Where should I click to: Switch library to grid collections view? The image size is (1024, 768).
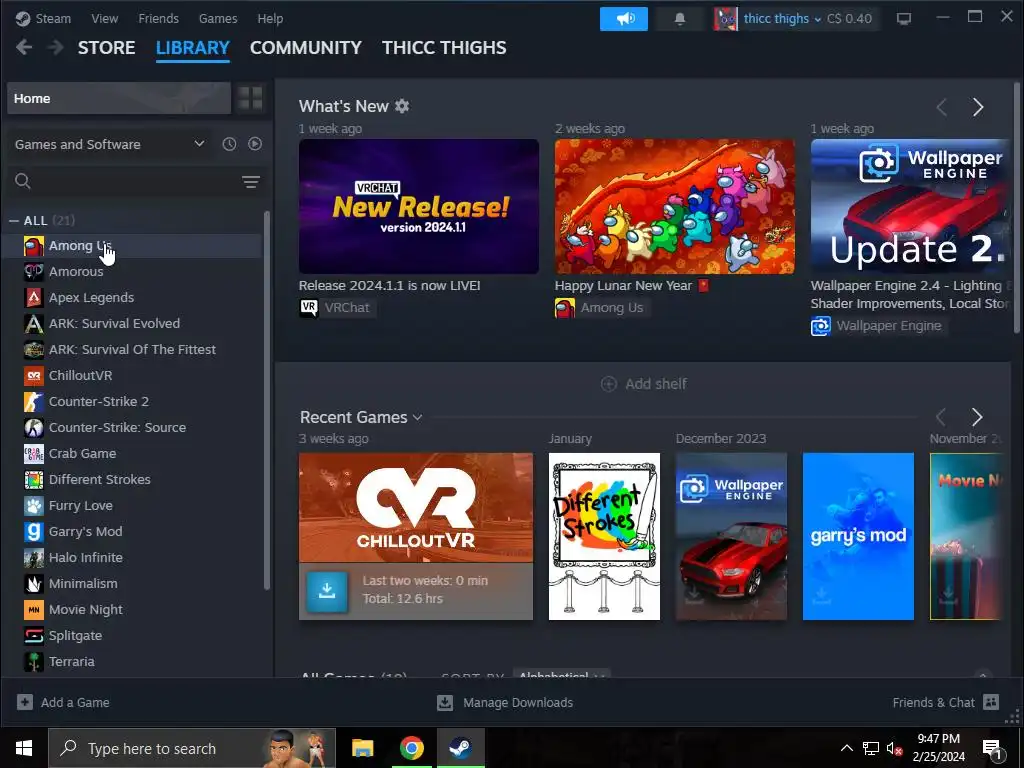pos(250,98)
